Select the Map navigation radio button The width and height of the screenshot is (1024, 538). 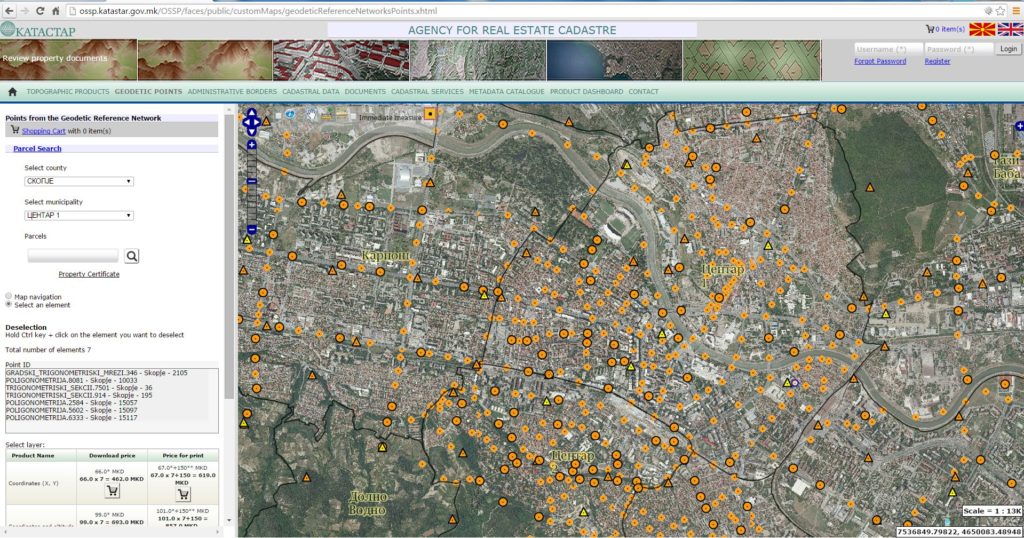tap(9, 297)
